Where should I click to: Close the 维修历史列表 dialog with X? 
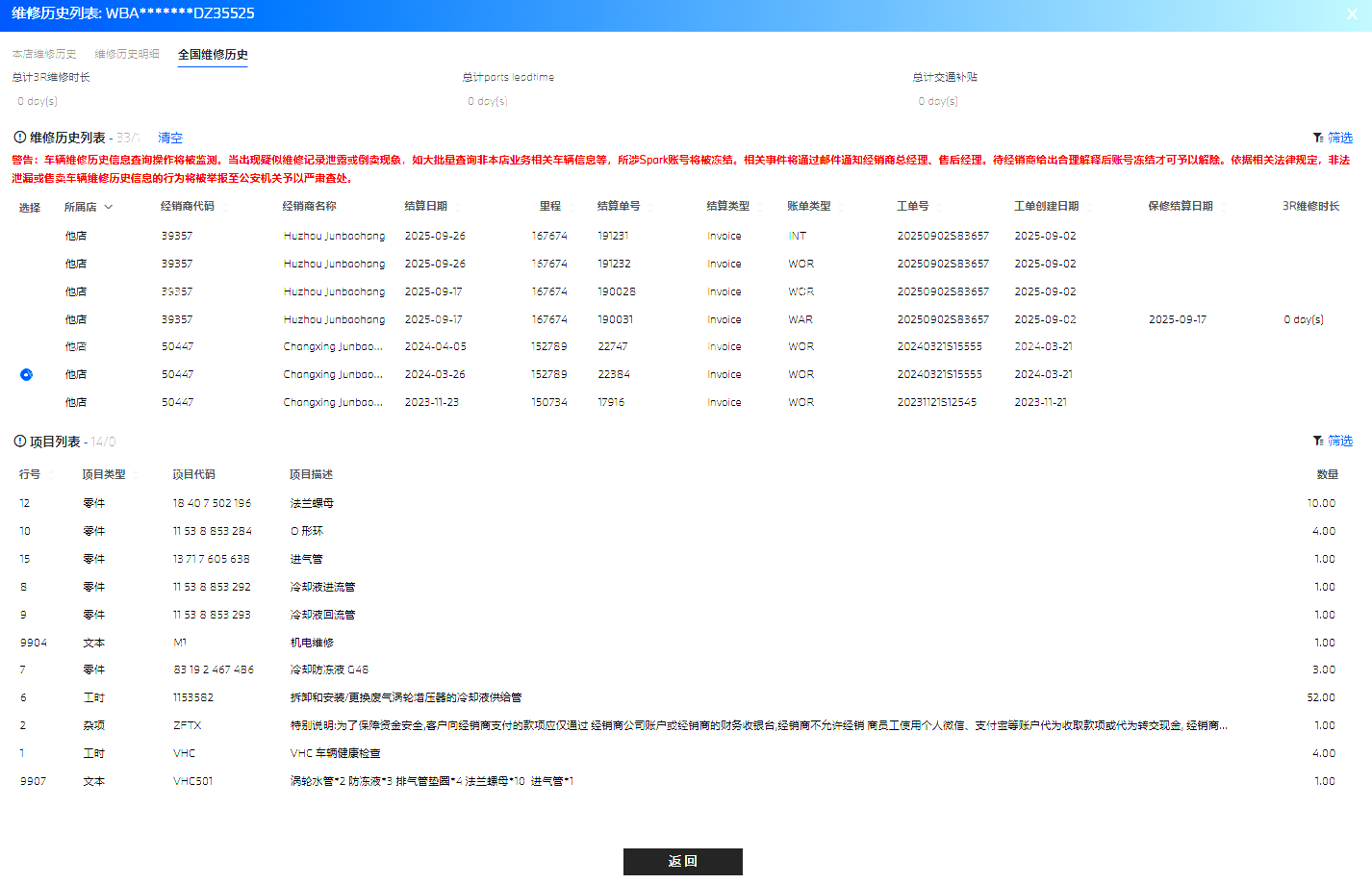point(1352,14)
